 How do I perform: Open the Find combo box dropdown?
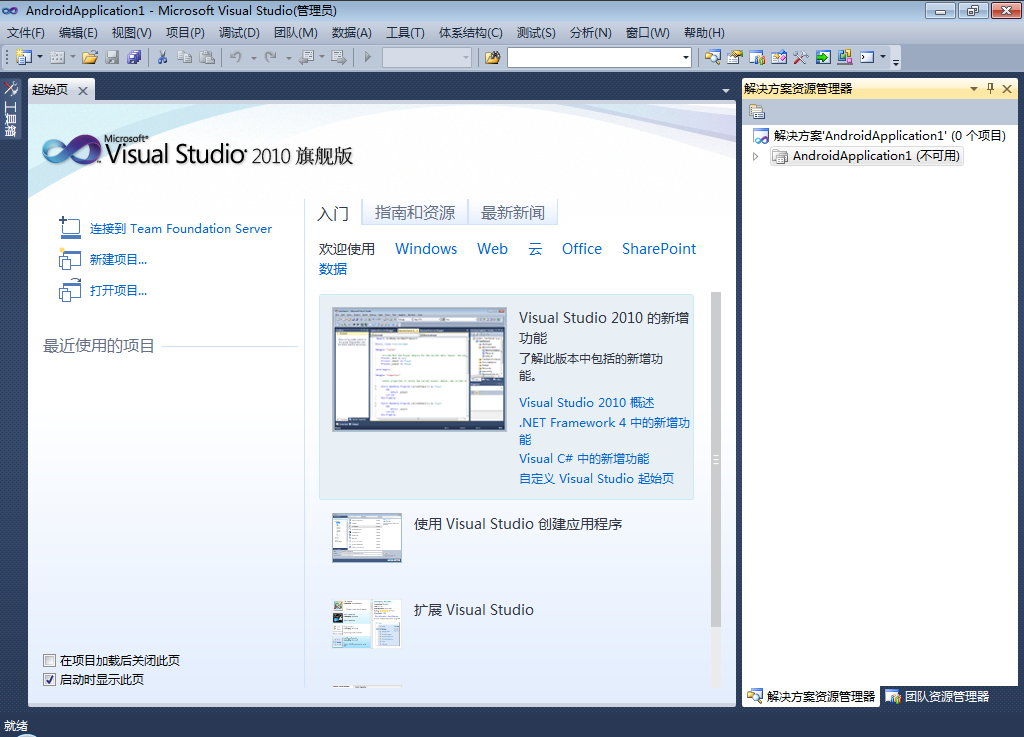coord(686,57)
